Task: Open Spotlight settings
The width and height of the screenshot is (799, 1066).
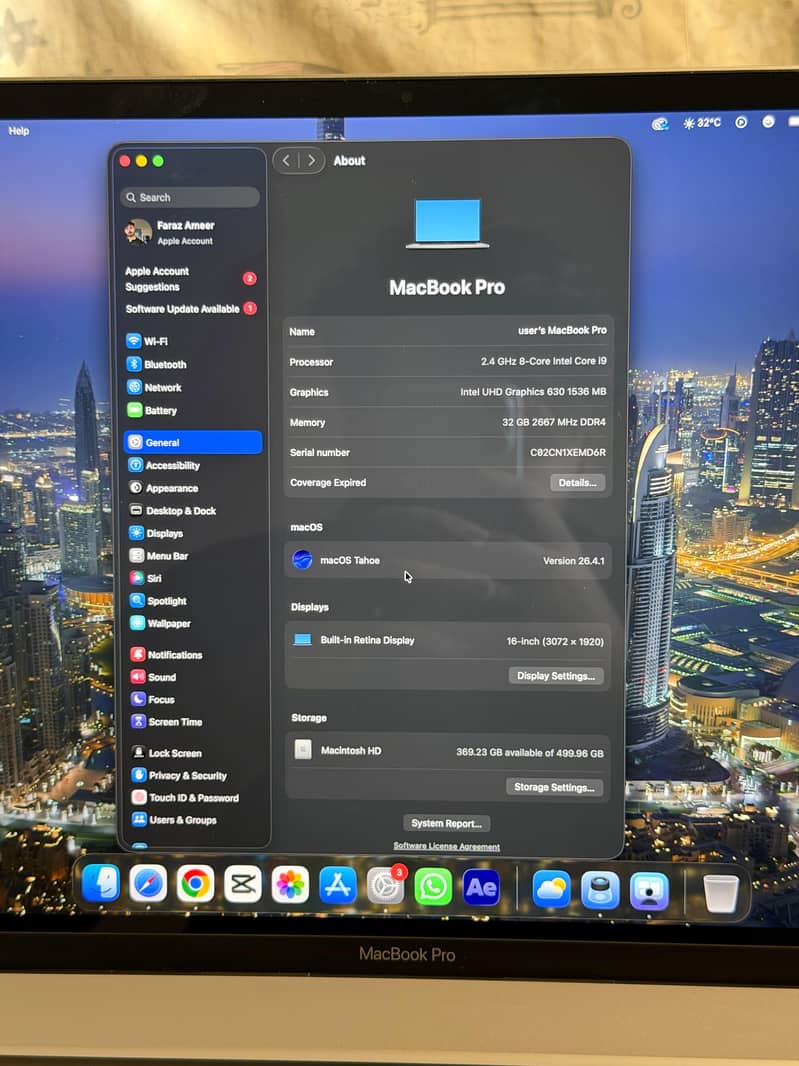Action: (158, 601)
